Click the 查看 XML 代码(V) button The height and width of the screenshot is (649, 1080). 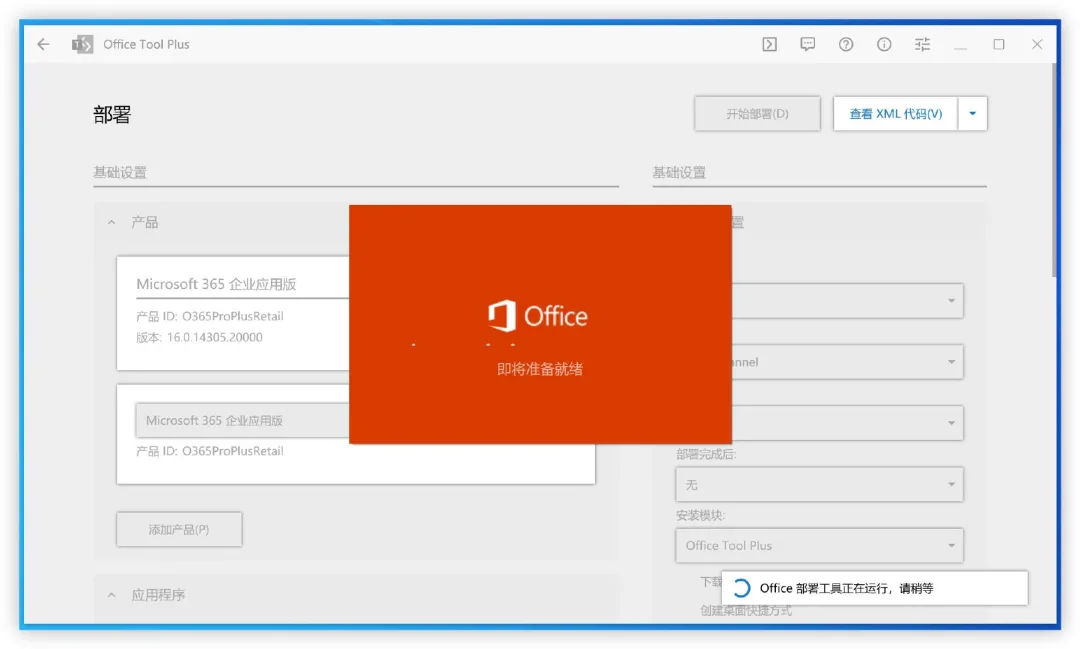tap(895, 114)
